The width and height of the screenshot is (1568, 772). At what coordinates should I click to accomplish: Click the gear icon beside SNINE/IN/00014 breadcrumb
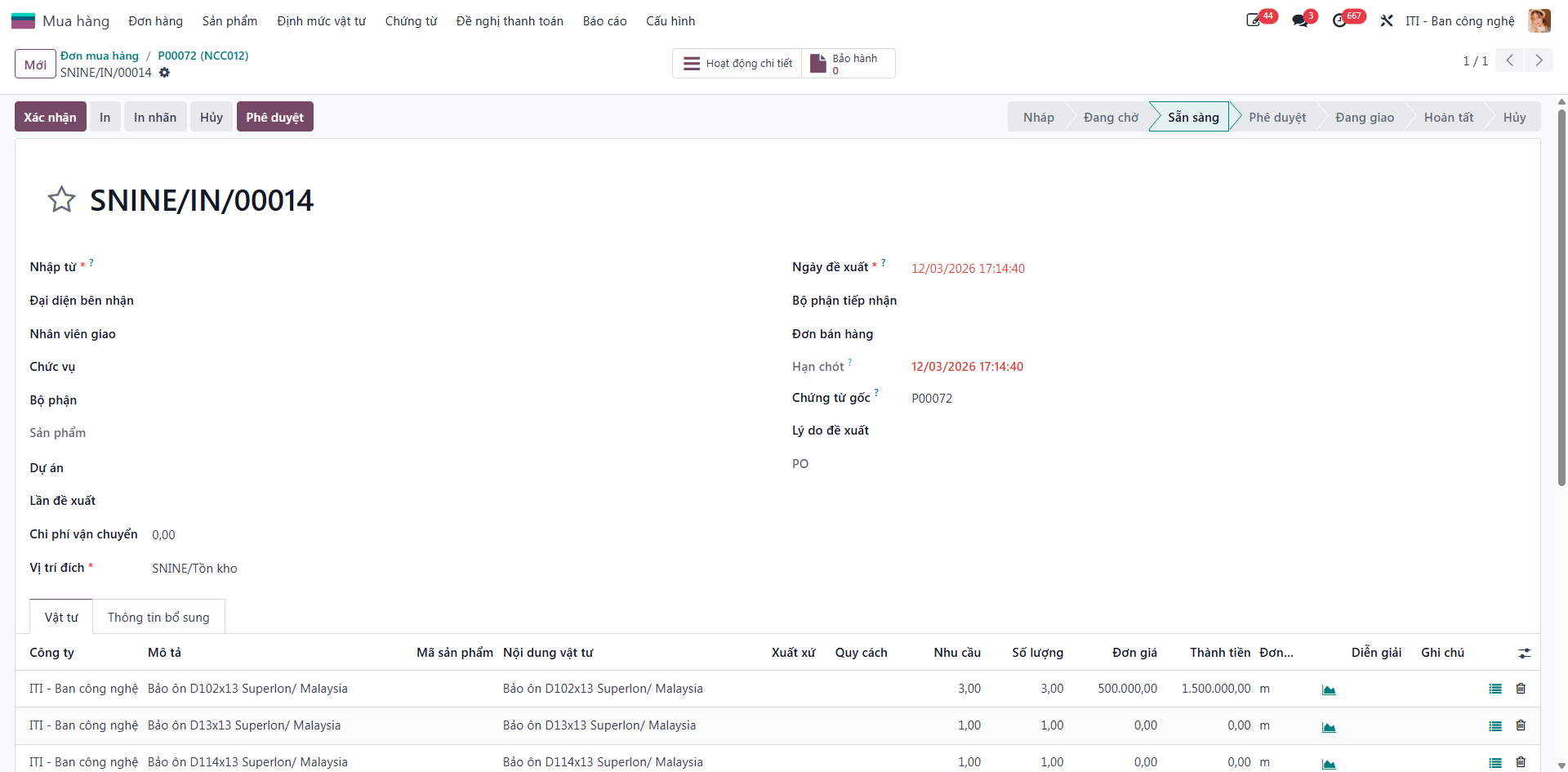point(164,73)
